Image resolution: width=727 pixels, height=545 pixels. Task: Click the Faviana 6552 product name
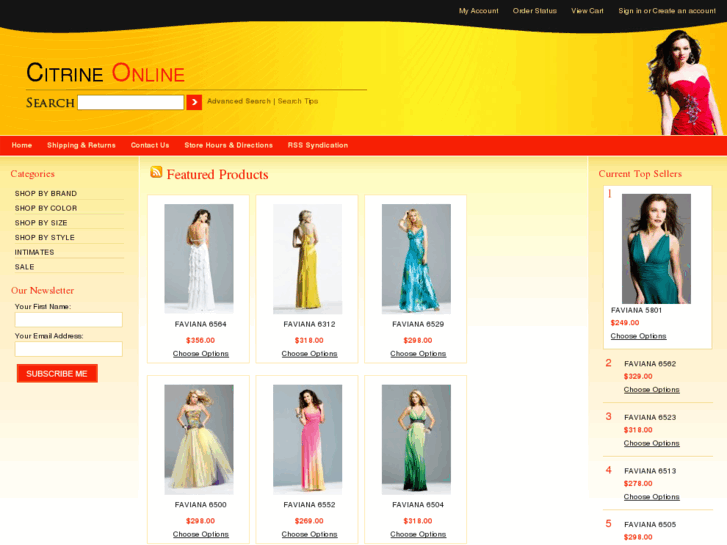pos(309,505)
